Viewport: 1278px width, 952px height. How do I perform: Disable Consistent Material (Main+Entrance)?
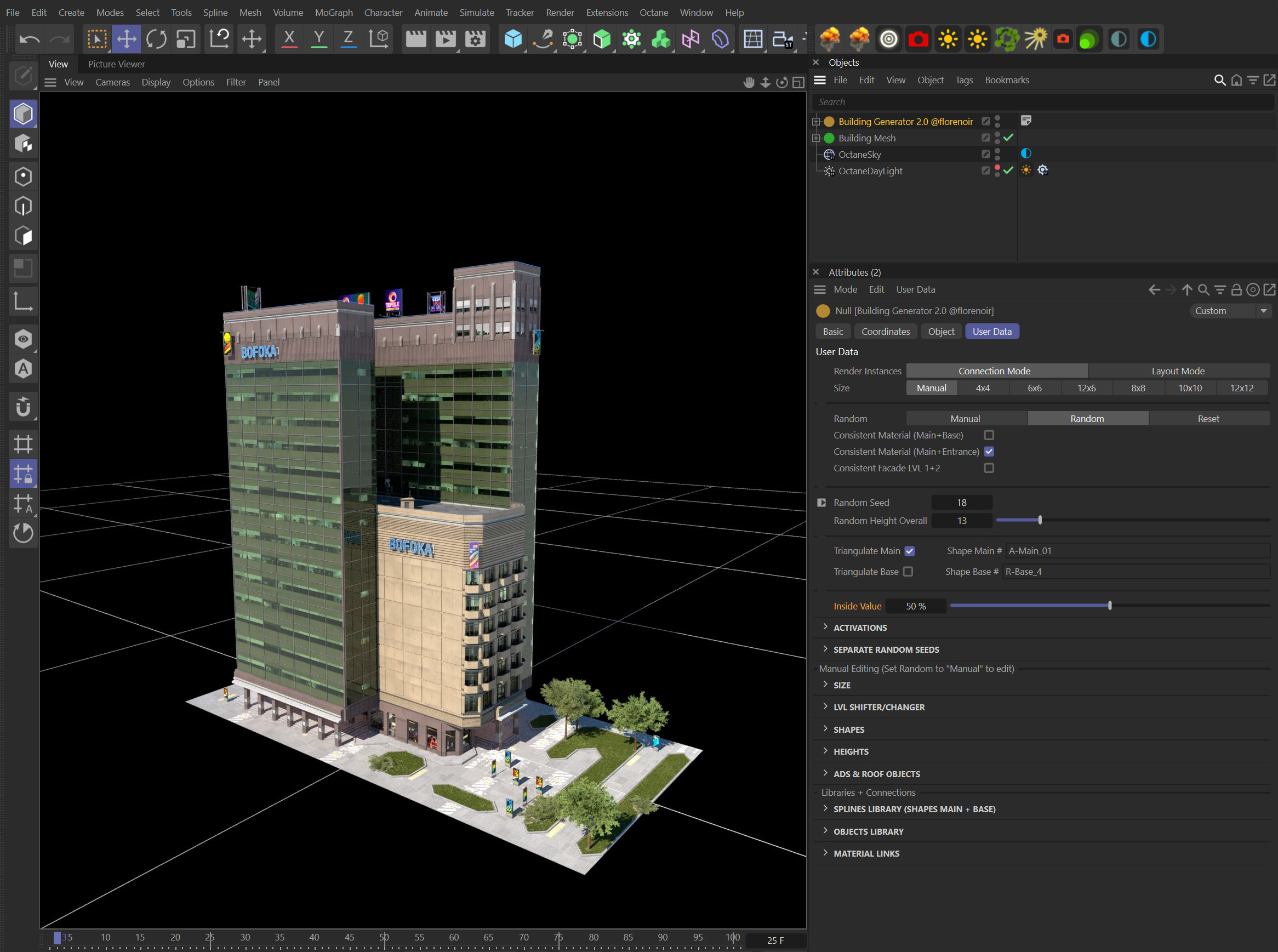(x=989, y=451)
